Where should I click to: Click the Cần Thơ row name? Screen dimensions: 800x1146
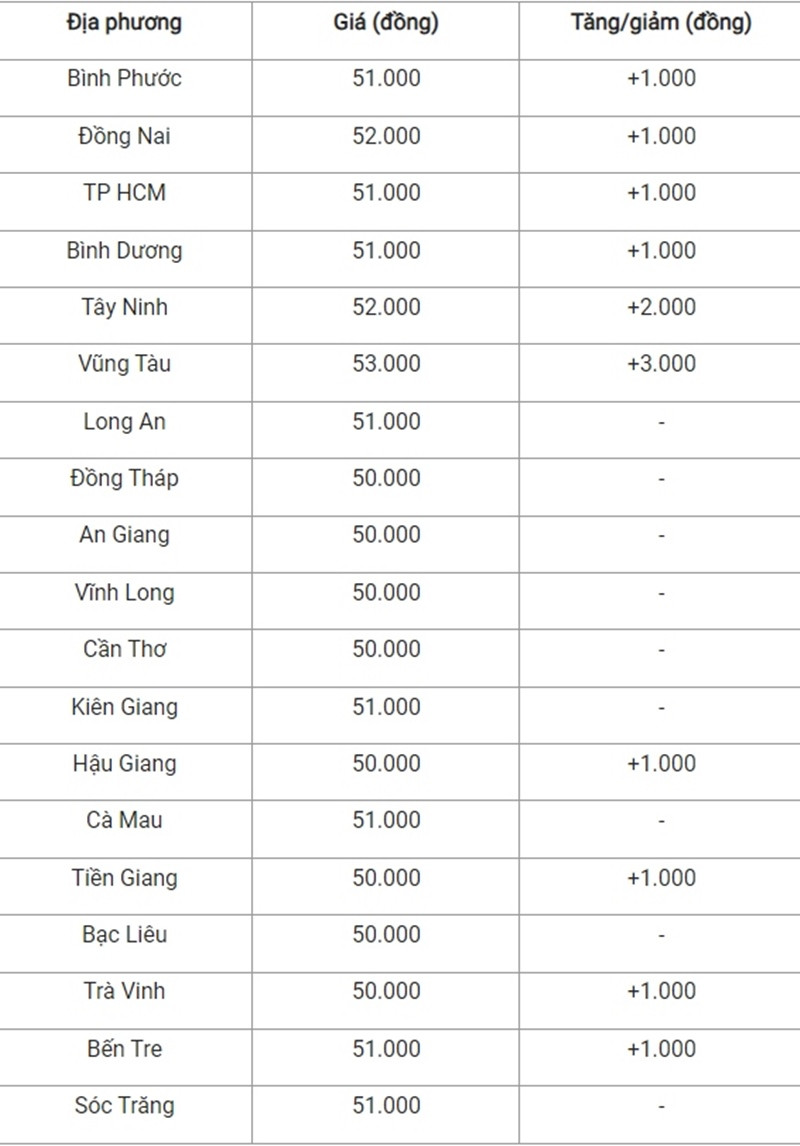124,649
